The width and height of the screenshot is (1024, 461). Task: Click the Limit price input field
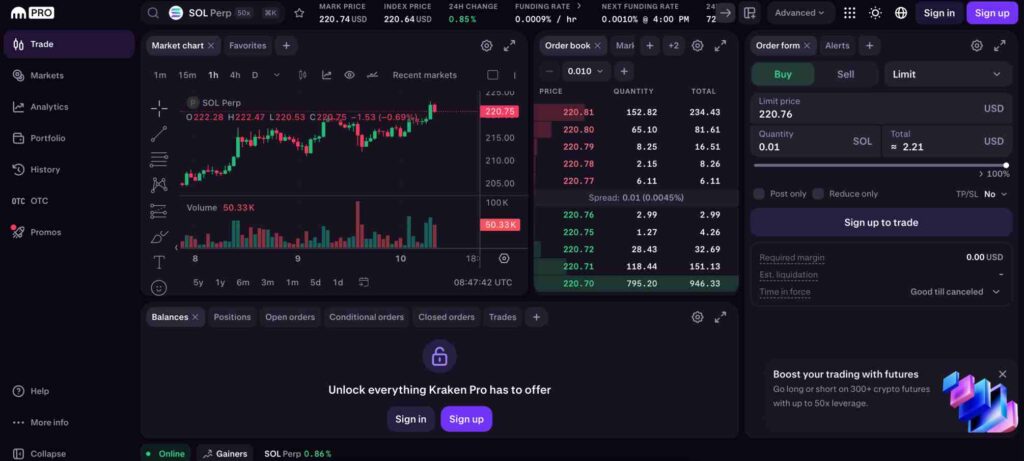881,108
